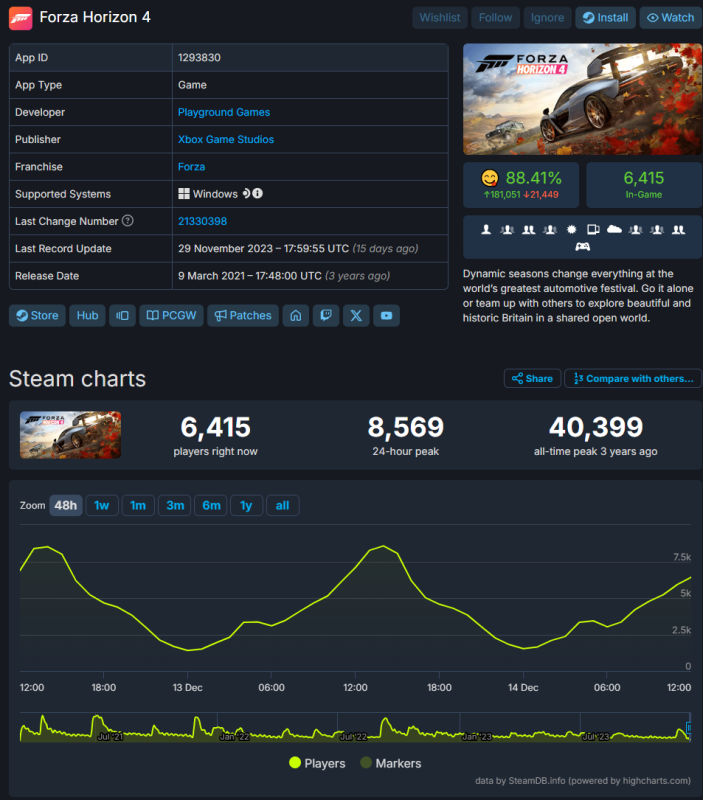Open Patches with the megaphone icon
The image size is (703, 800).
click(243, 315)
